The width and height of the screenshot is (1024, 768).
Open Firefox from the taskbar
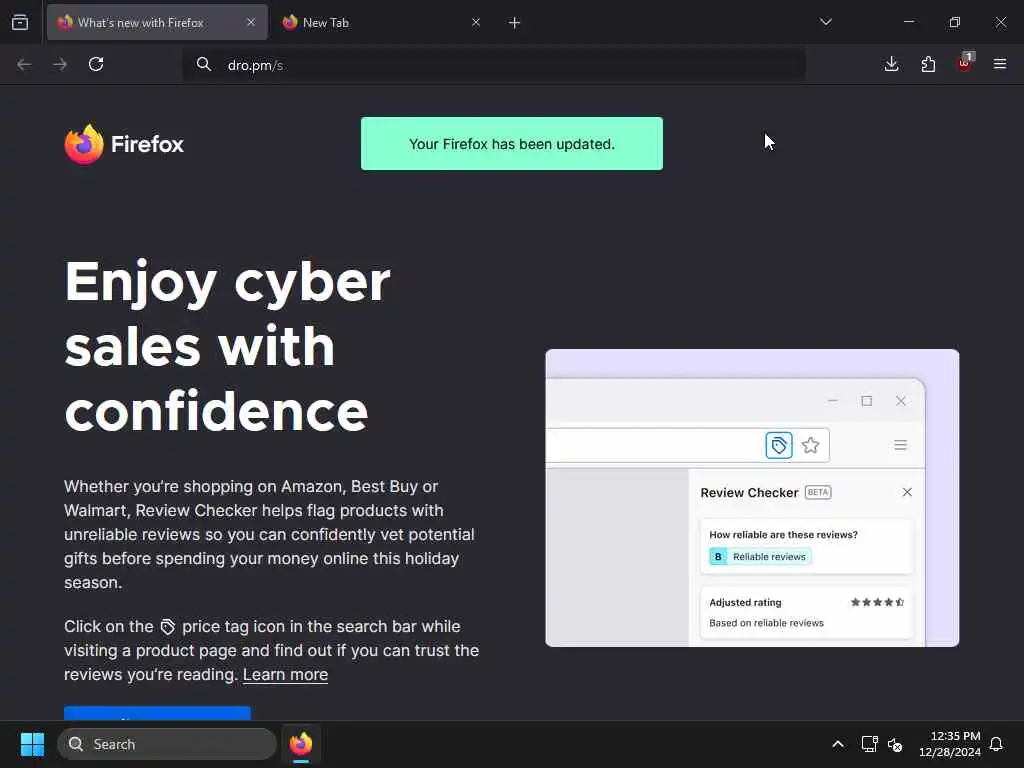tap(300, 744)
